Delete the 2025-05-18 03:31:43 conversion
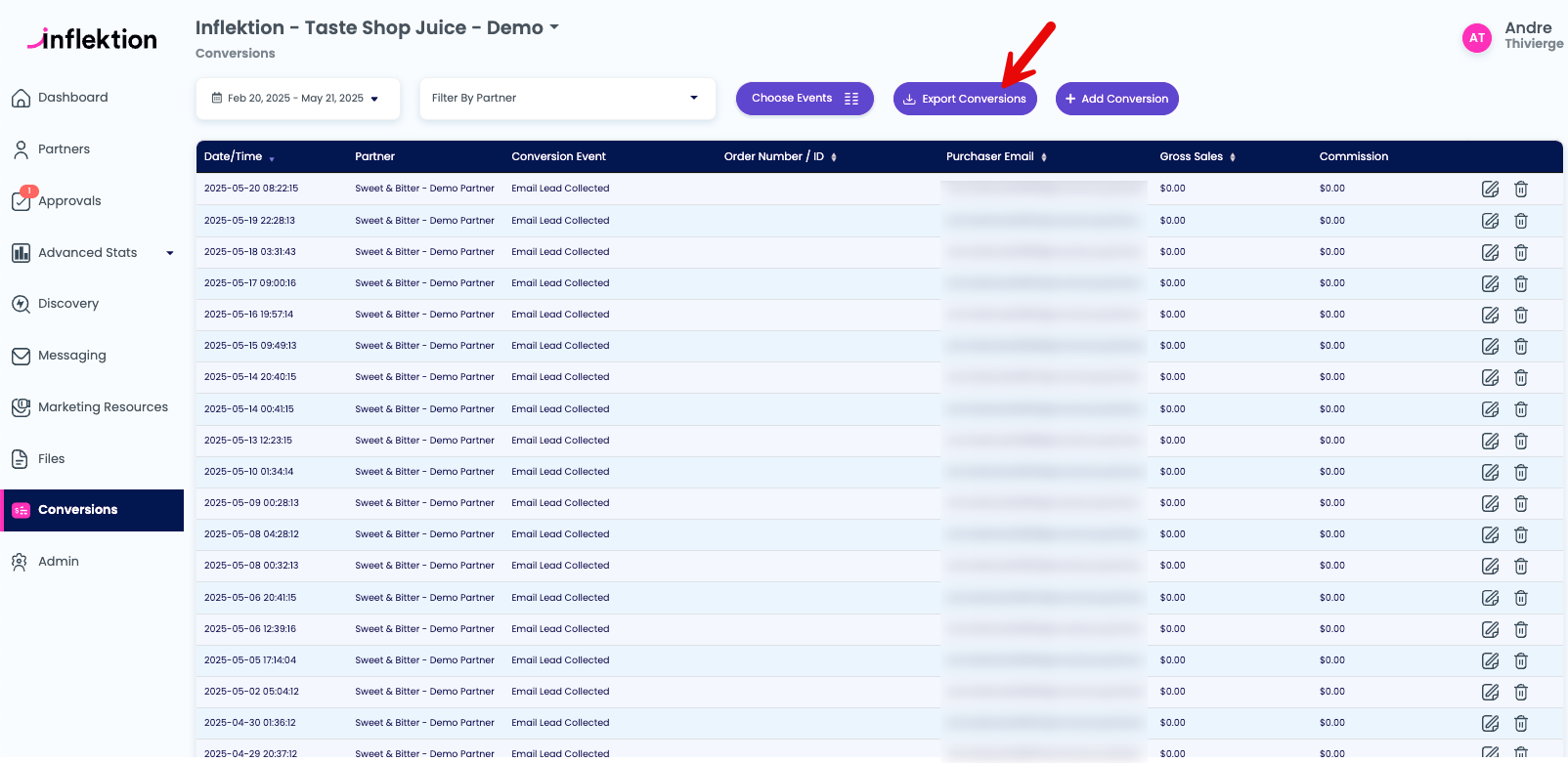 pyautogui.click(x=1521, y=252)
